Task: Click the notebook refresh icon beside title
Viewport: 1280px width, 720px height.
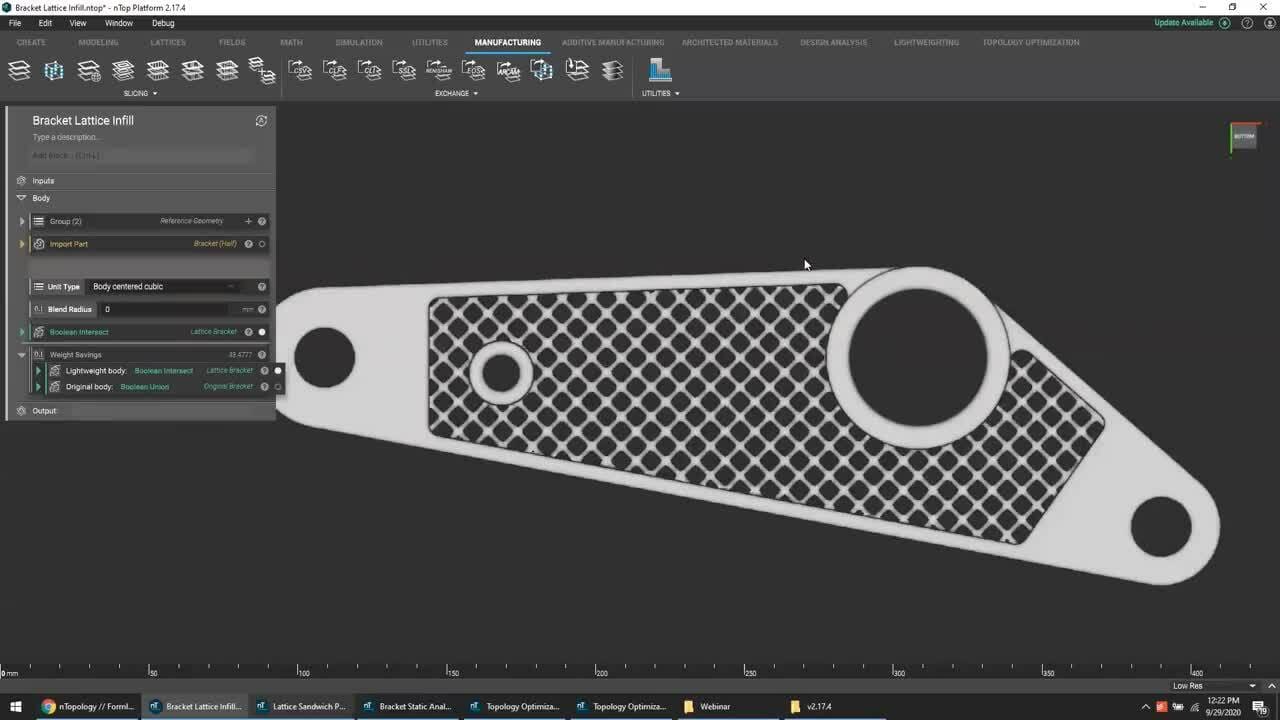Action: tap(261, 121)
